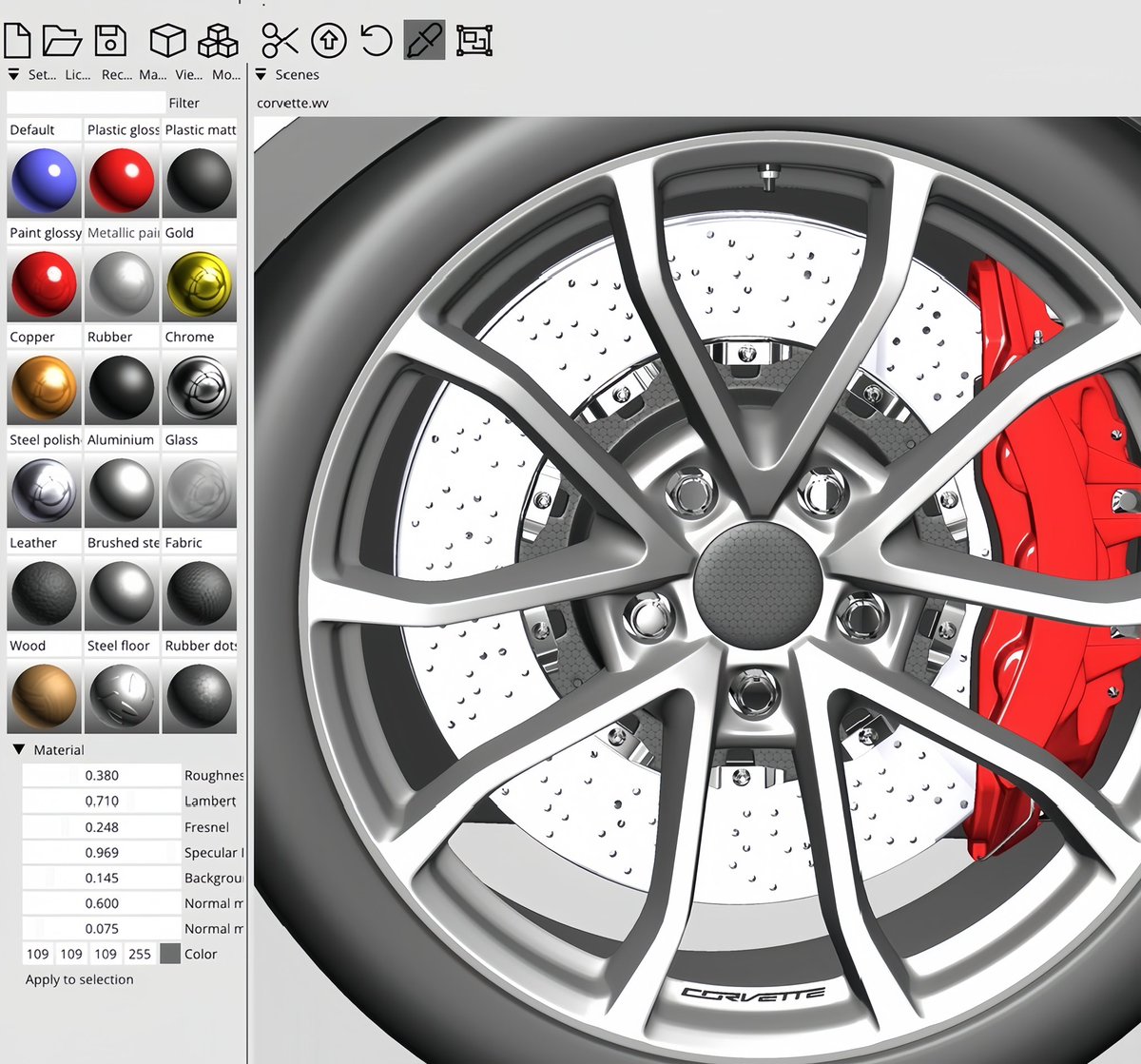Open a file using the folder icon
Viewport: 1141px width, 1064px height.
click(62, 40)
